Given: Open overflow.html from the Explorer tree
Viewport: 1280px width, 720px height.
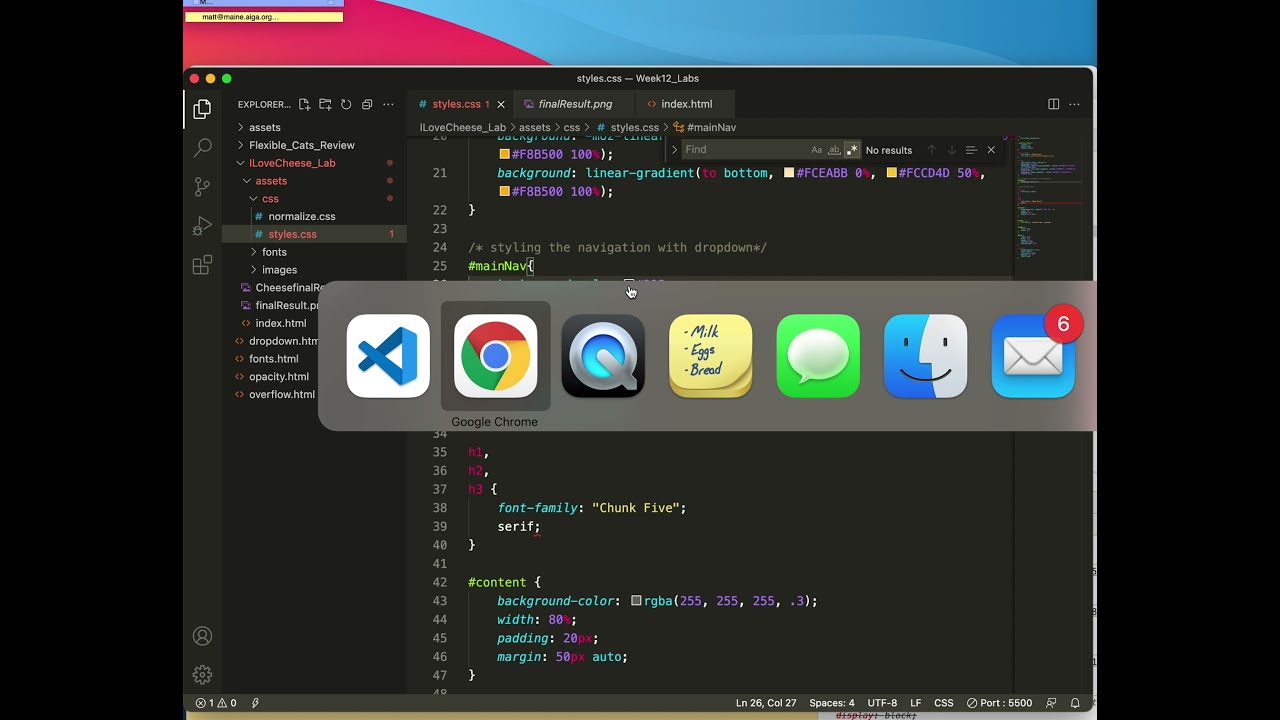Looking at the screenshot, I should [281, 395].
